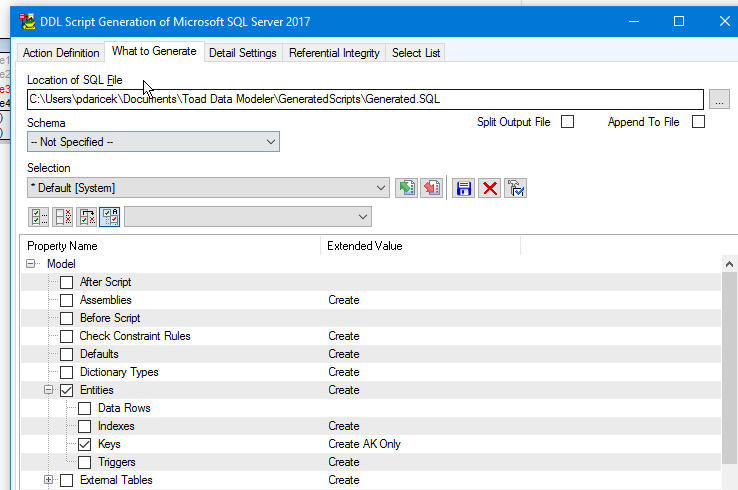This screenshot has height=490, width=738.
Task: Check the Indexes checkbox
Action: [84, 426]
